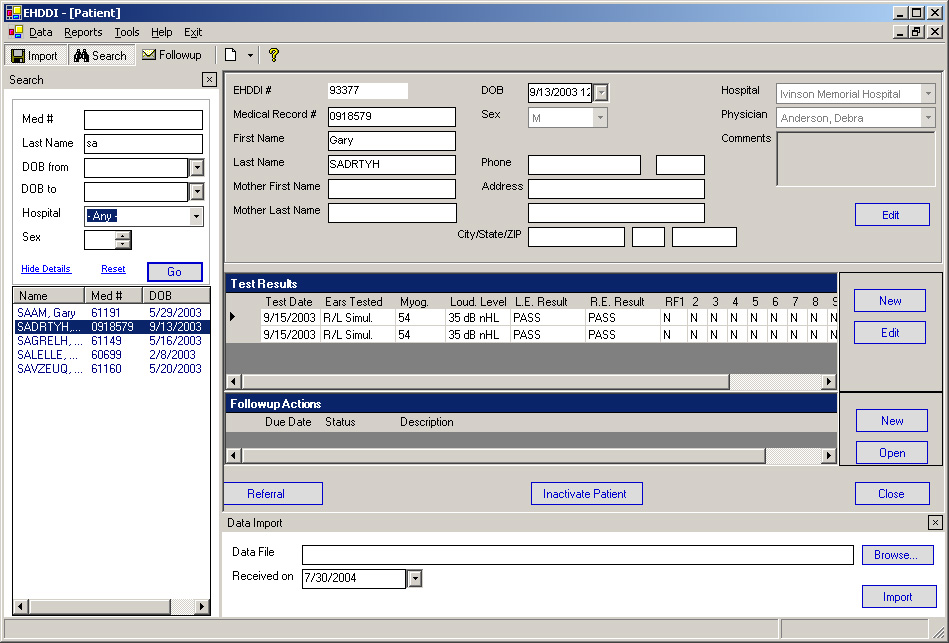Select SAGRELH patient in results list
The width and height of the screenshot is (949, 643).
48,341
